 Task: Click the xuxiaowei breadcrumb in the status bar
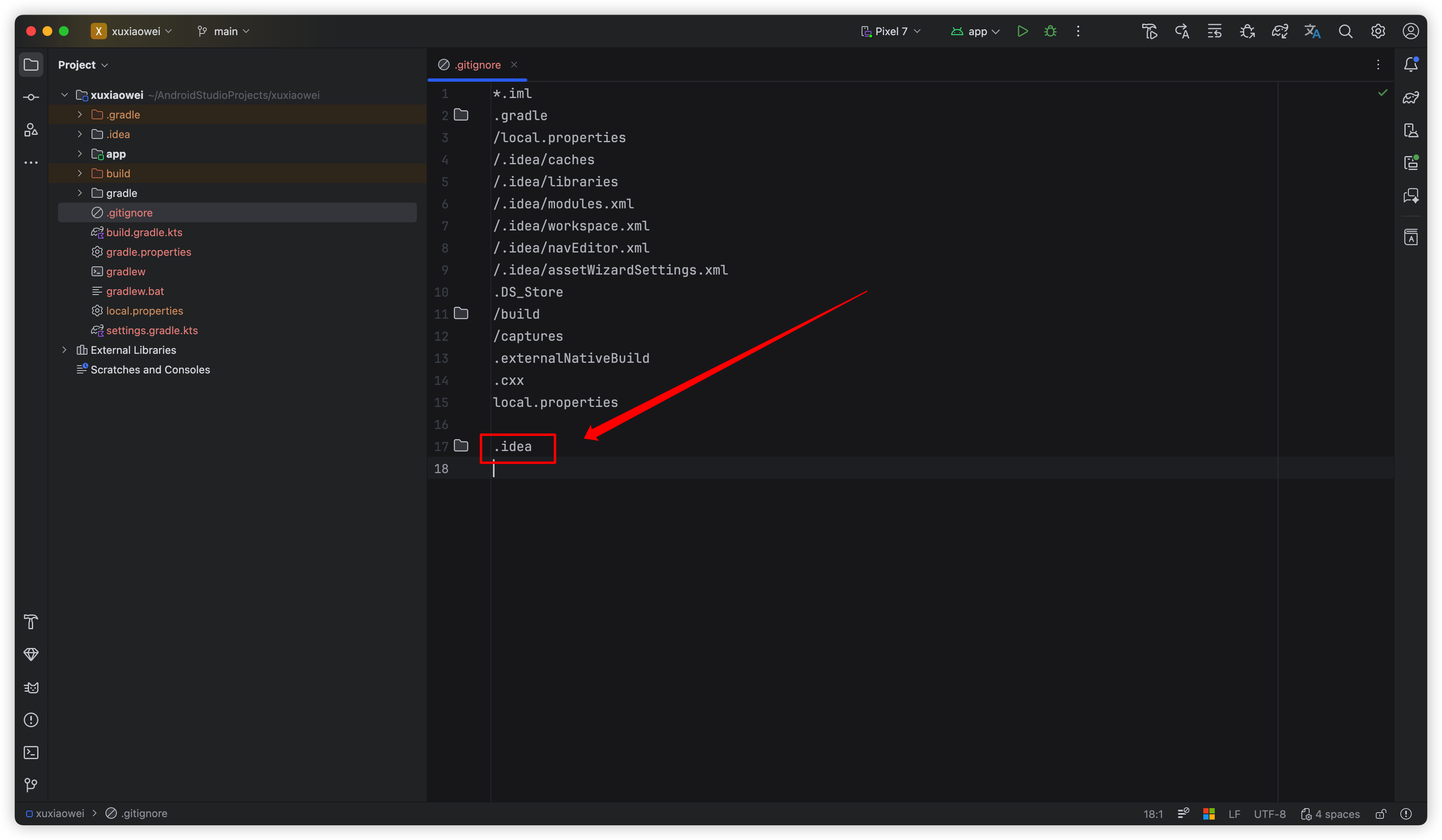tap(60, 813)
